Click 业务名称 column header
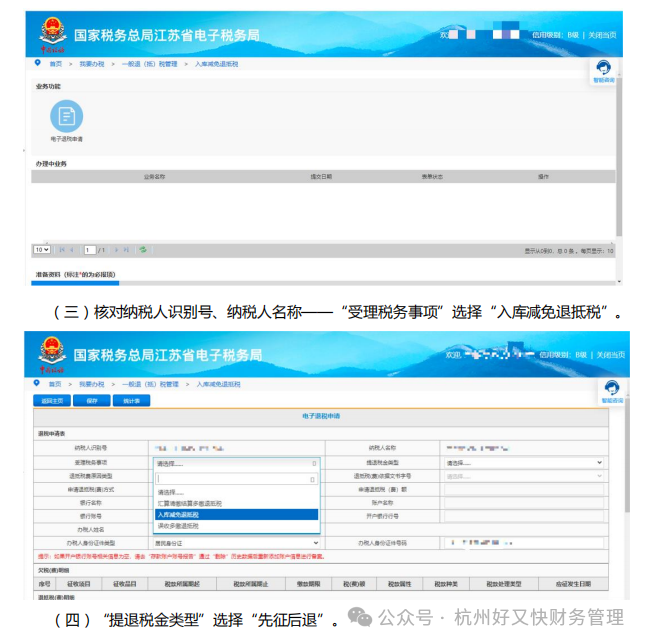This screenshot has height=644, width=645. (x=155, y=176)
